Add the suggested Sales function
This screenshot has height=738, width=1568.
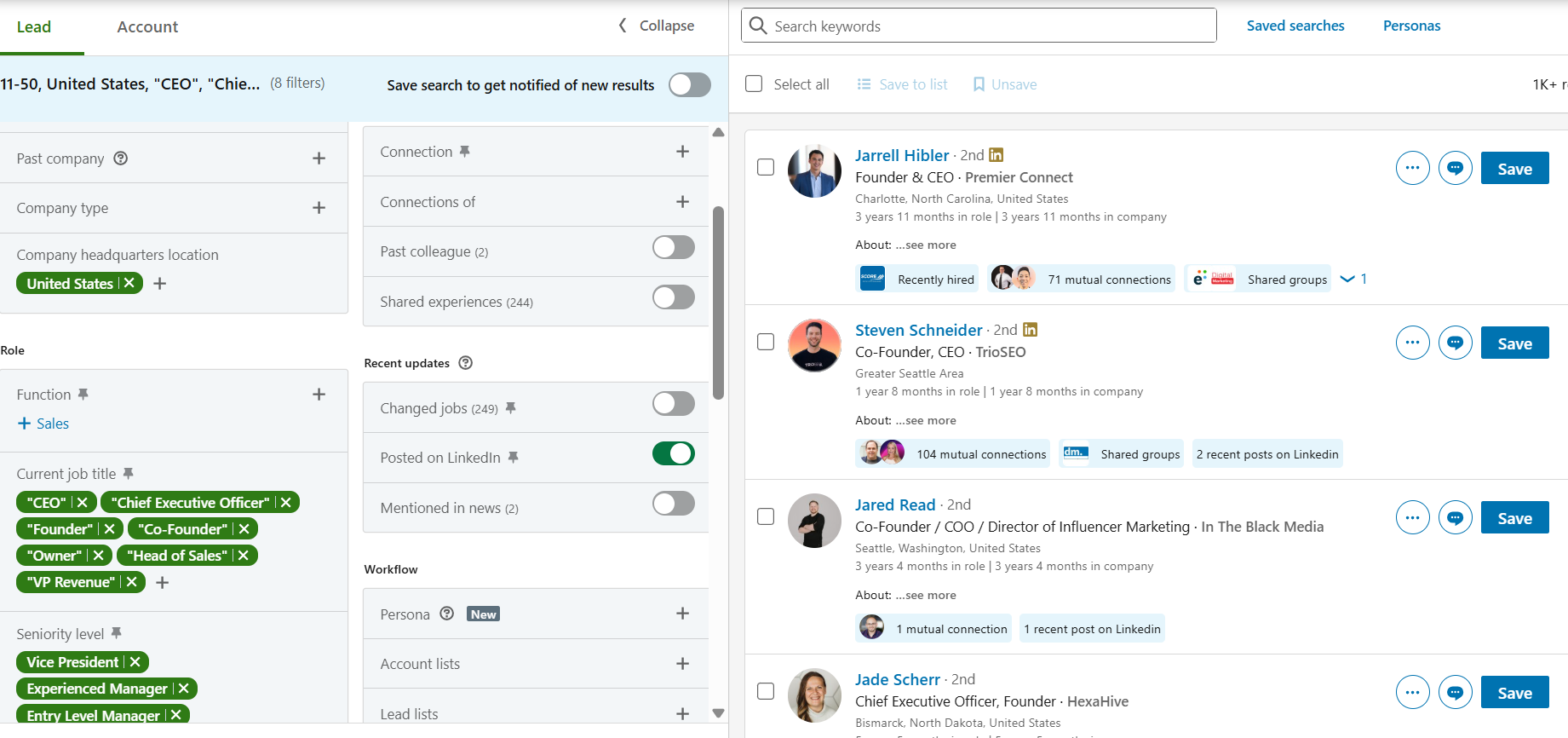tap(43, 424)
